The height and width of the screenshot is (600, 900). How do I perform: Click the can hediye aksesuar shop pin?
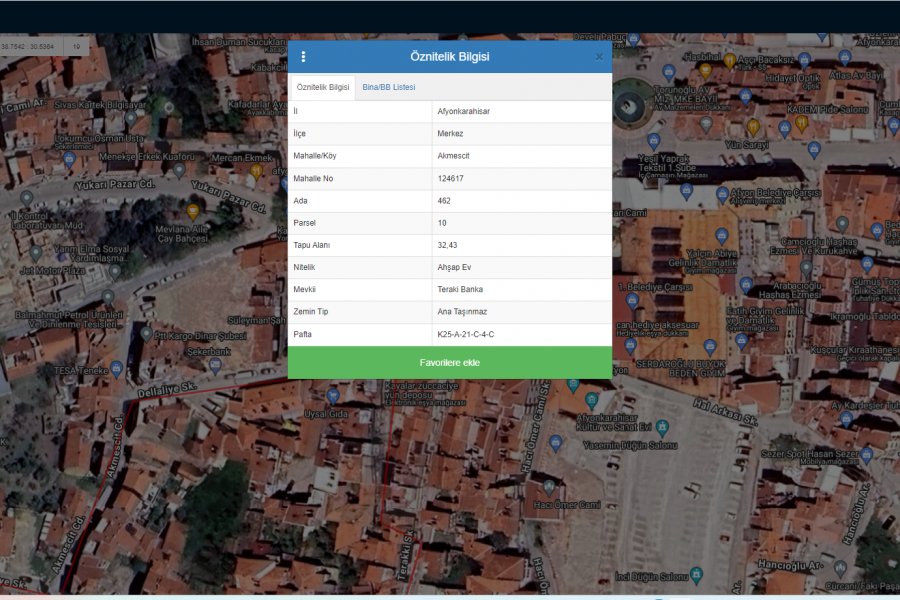[x=631, y=345]
